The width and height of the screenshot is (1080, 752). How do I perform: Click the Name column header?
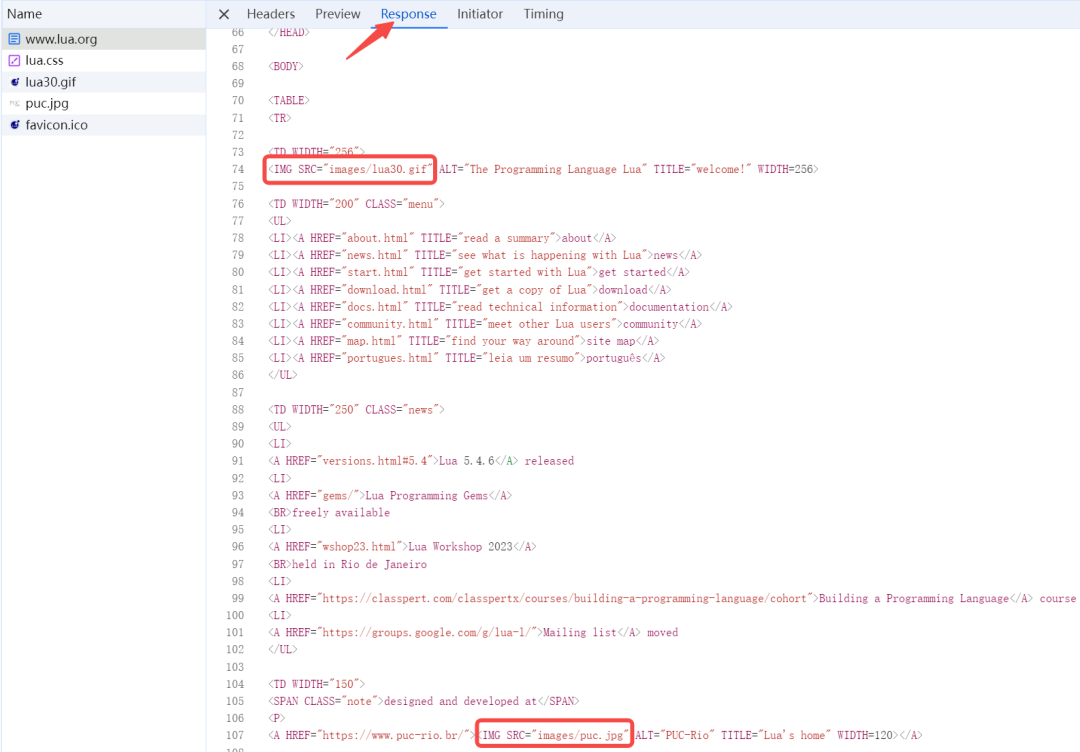point(25,14)
